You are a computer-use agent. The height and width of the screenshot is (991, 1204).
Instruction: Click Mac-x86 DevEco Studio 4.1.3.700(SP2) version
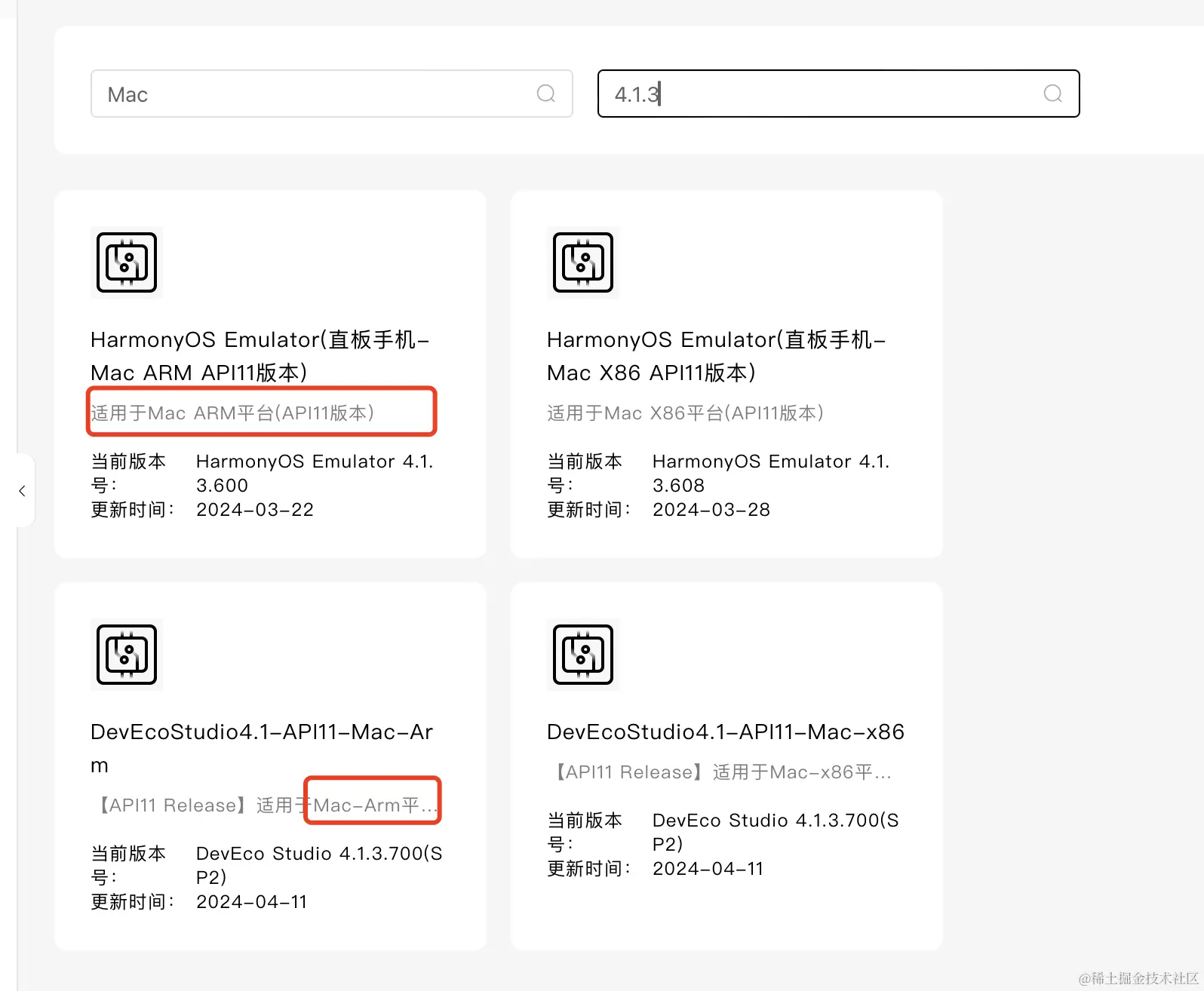tap(776, 832)
